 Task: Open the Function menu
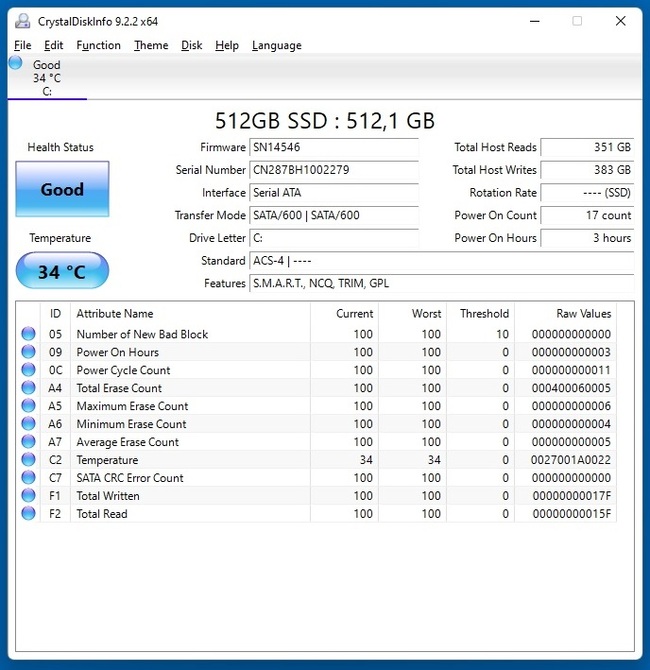click(98, 45)
